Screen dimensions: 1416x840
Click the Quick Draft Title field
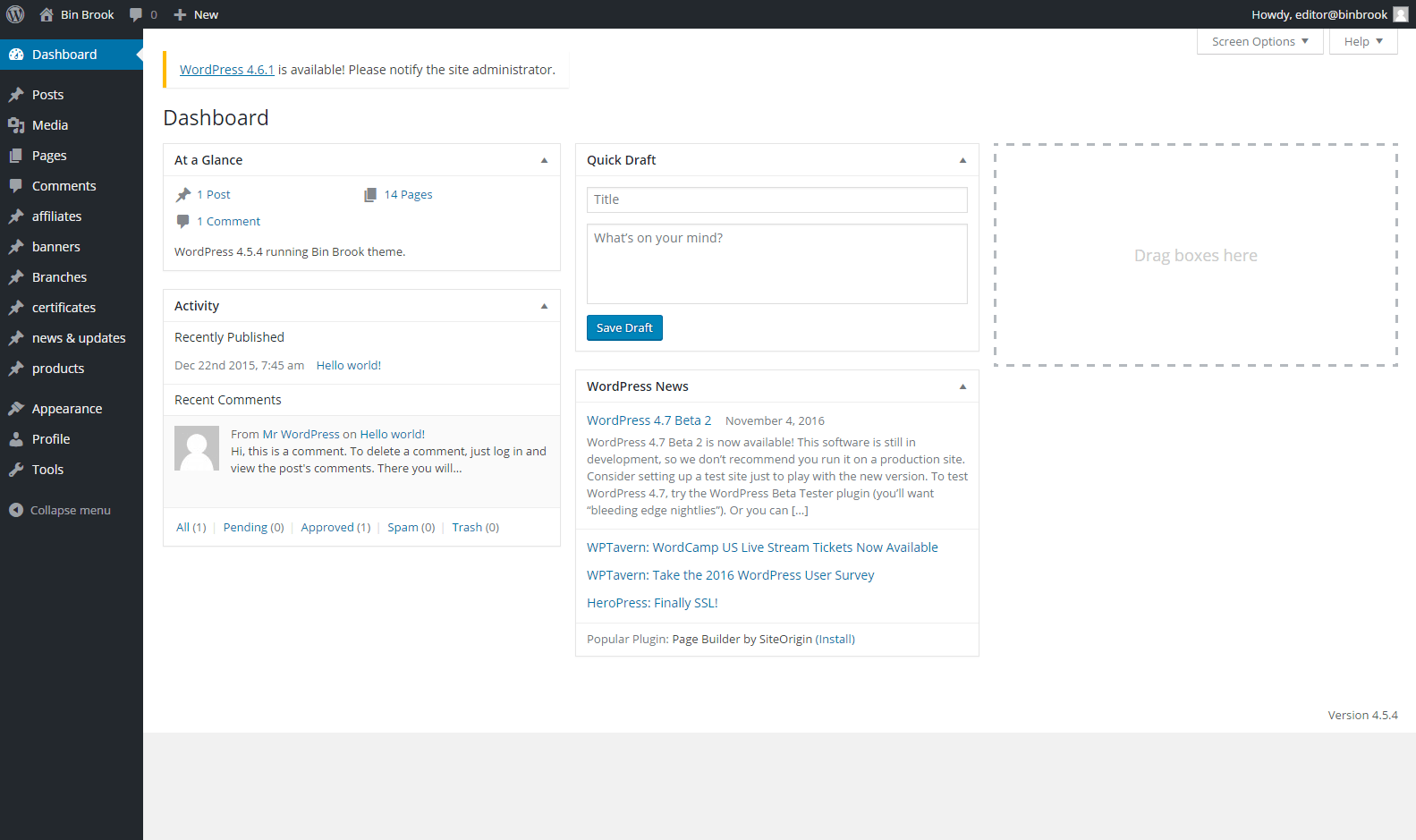coord(776,199)
